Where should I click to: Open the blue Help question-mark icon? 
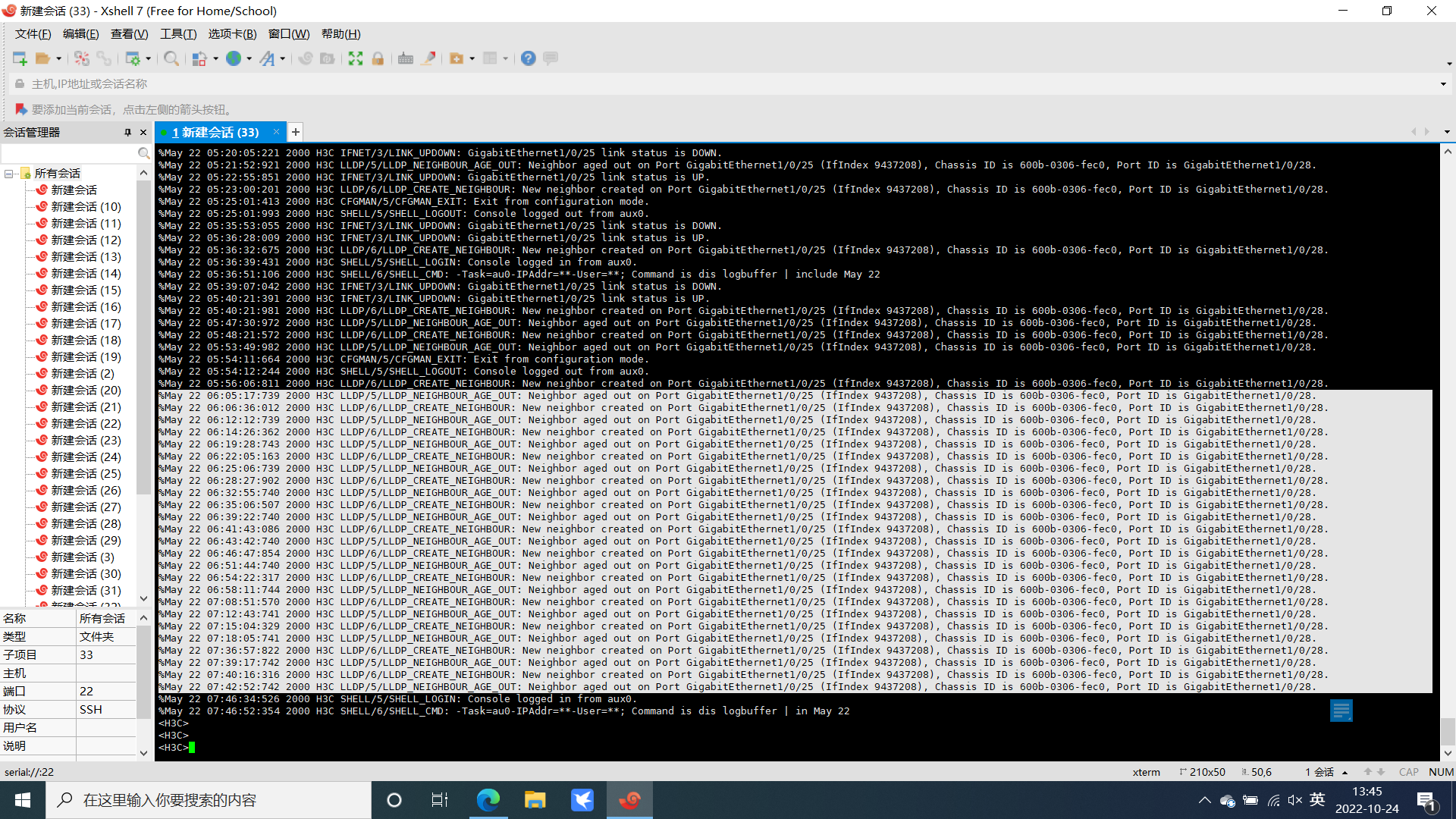(529, 58)
